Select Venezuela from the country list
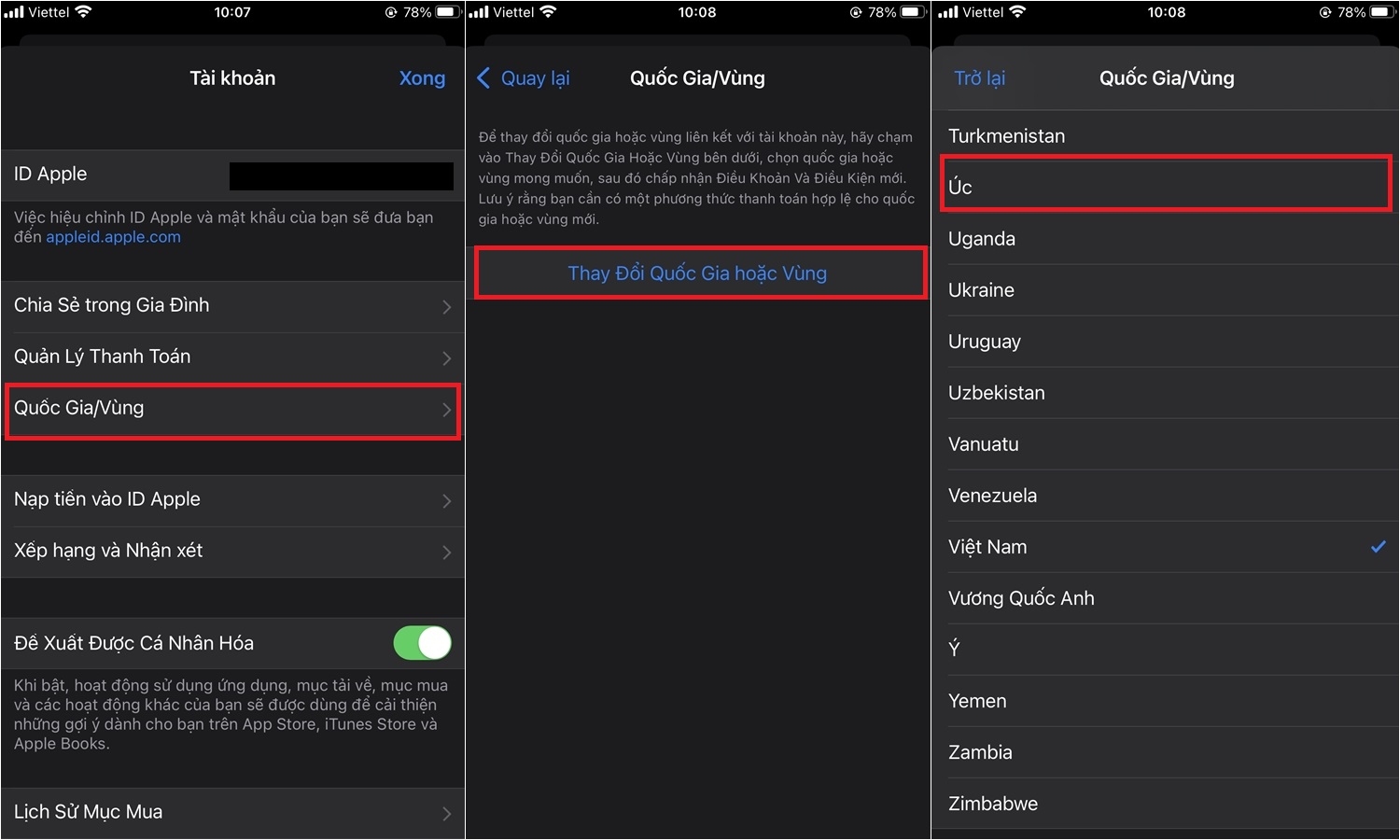The width and height of the screenshot is (1400, 840). [1165, 496]
